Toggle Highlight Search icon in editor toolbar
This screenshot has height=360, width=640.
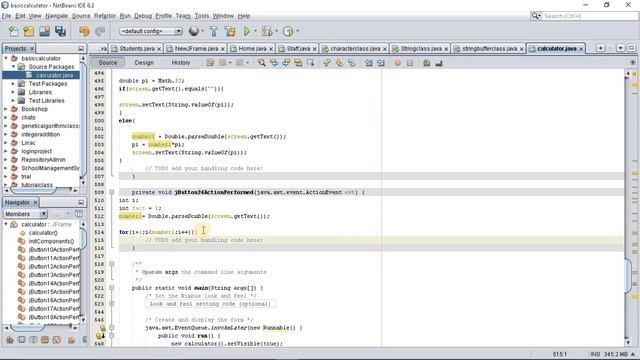tap(298, 63)
